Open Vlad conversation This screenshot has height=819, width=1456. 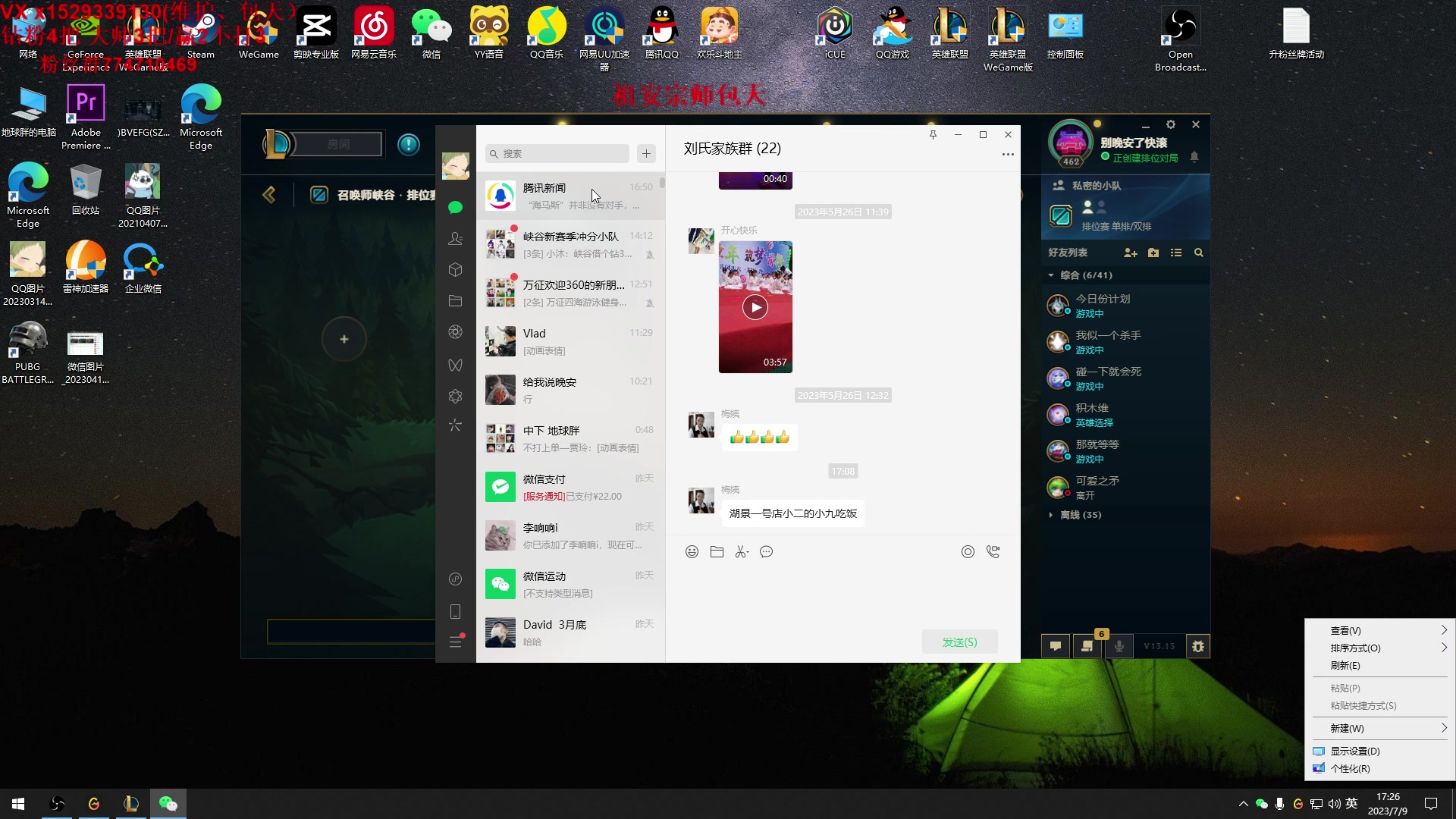click(570, 342)
